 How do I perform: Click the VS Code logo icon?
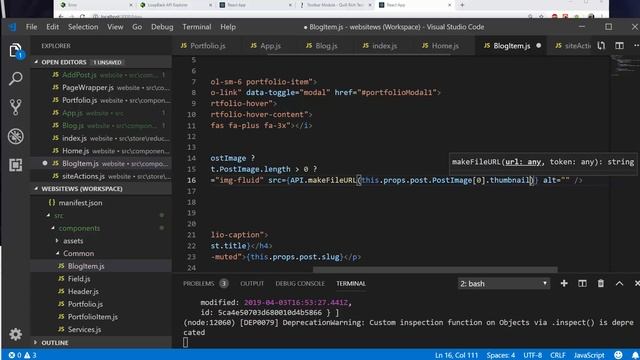12,27
